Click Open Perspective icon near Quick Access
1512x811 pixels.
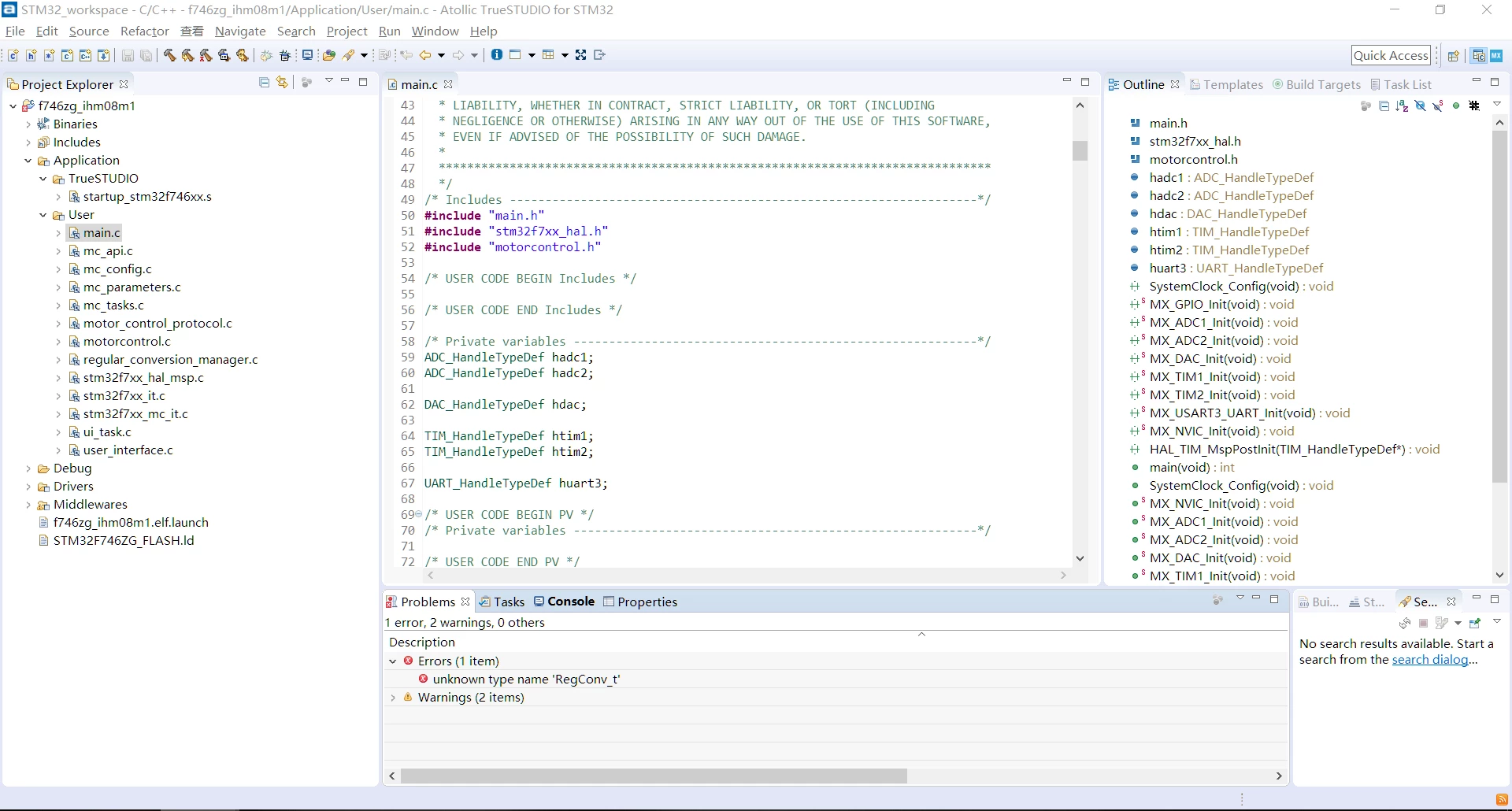coord(1454,55)
